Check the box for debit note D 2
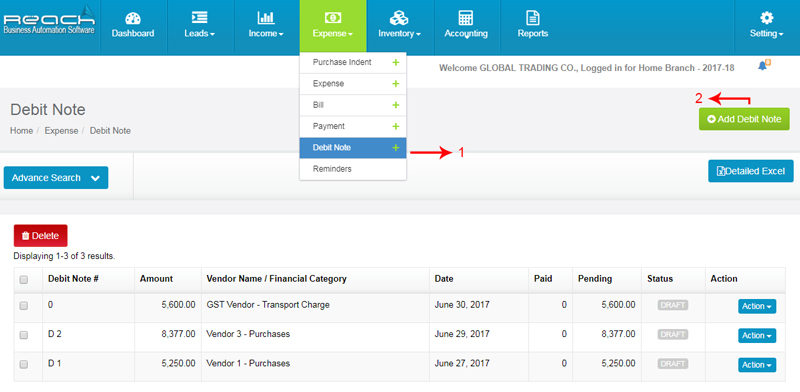This screenshot has height=392, width=800. [23, 335]
